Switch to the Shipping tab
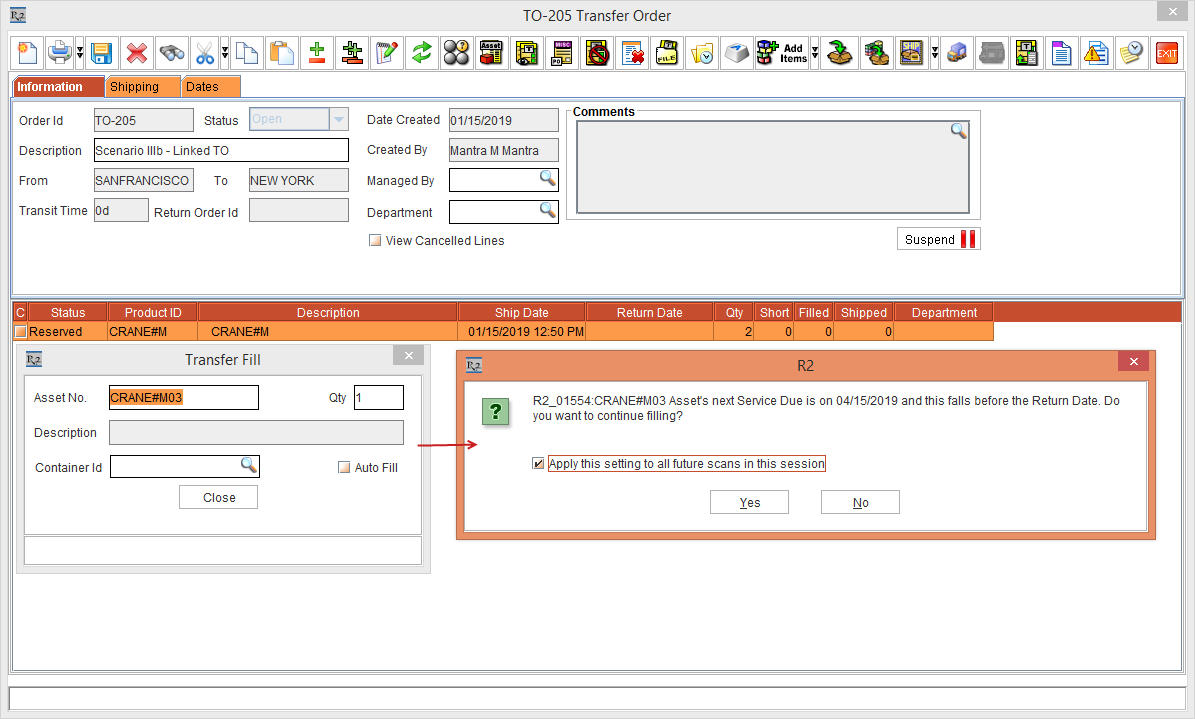Viewport: 1195px width, 719px height. coord(134,87)
